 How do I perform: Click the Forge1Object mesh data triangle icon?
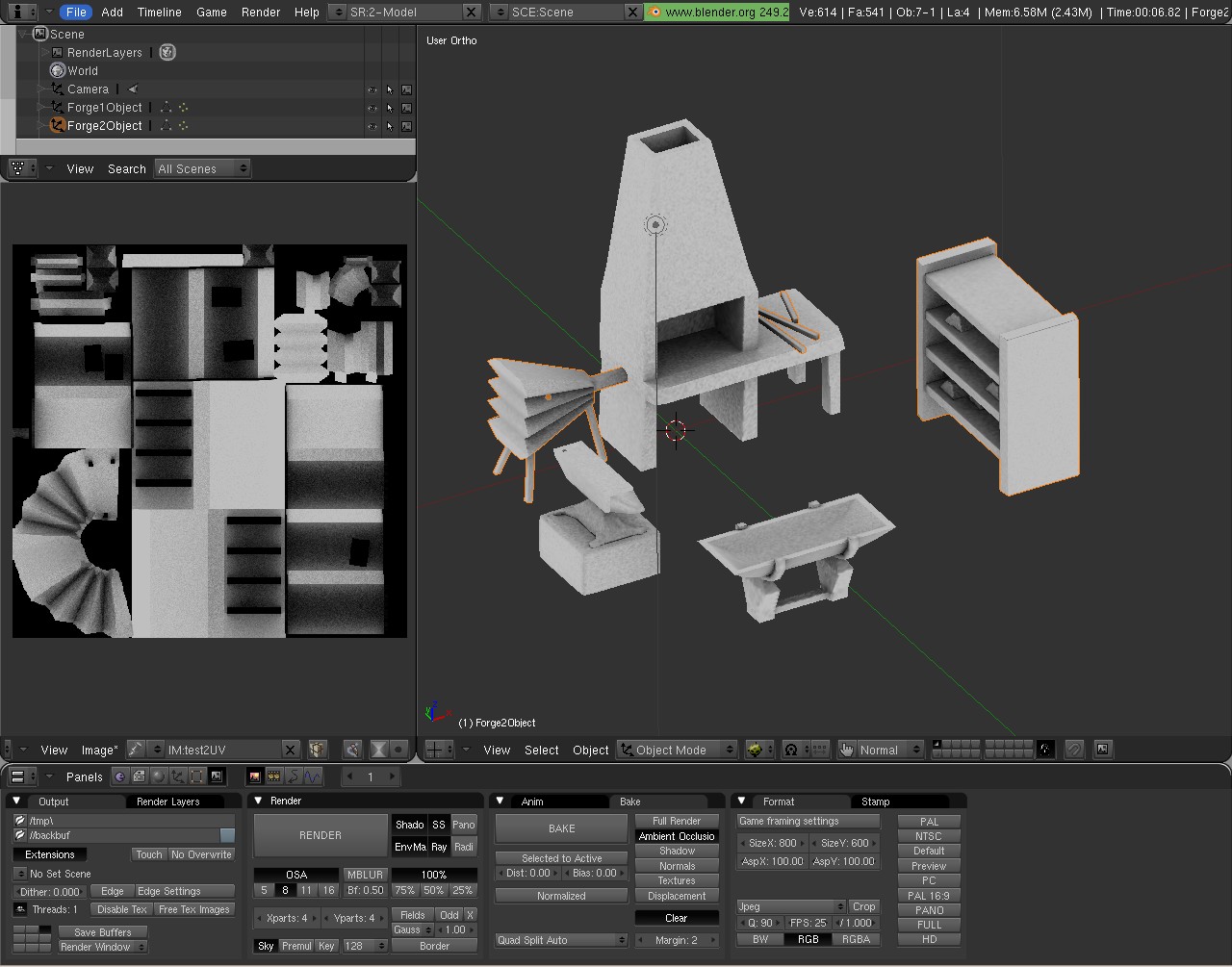click(166, 108)
